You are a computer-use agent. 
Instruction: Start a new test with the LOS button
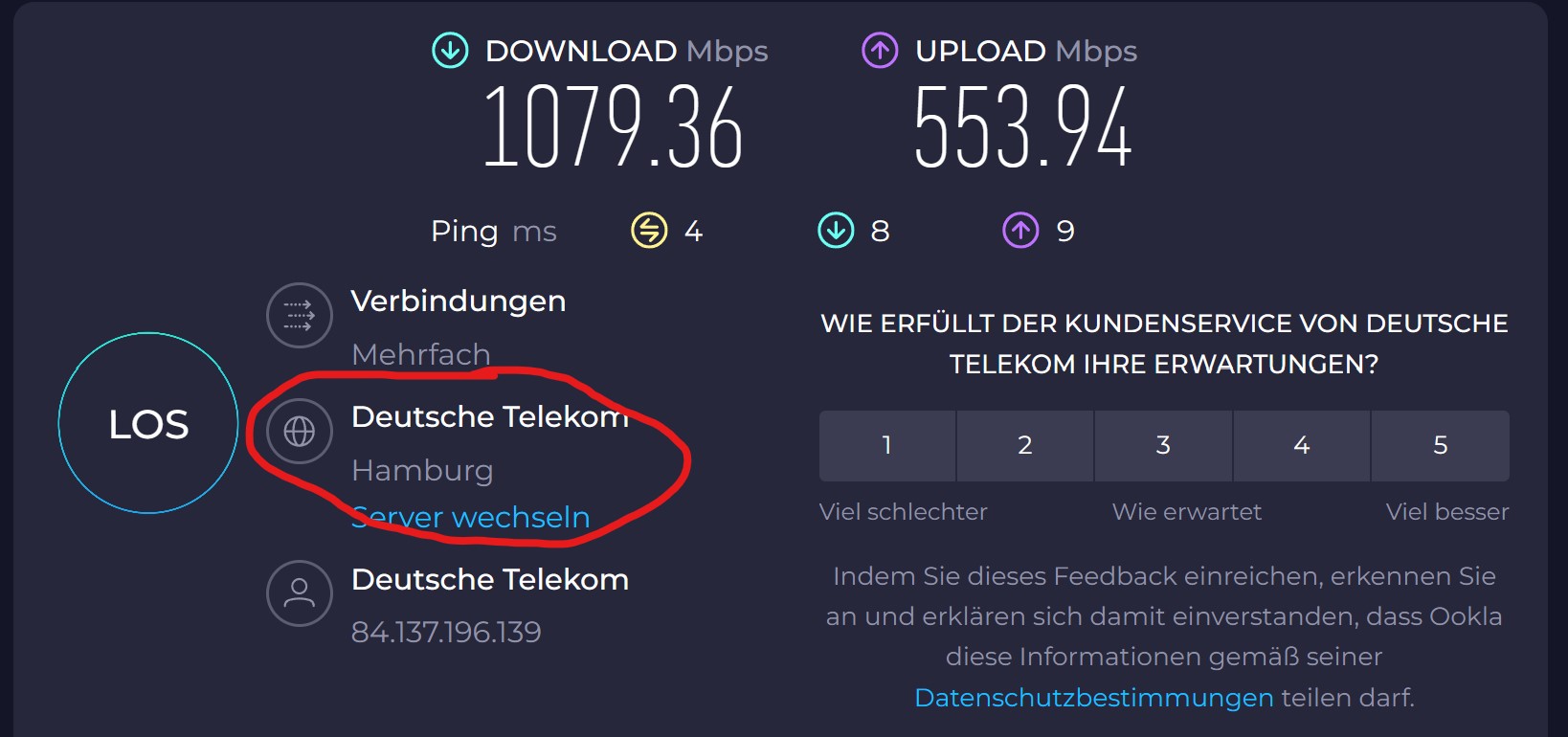(148, 423)
